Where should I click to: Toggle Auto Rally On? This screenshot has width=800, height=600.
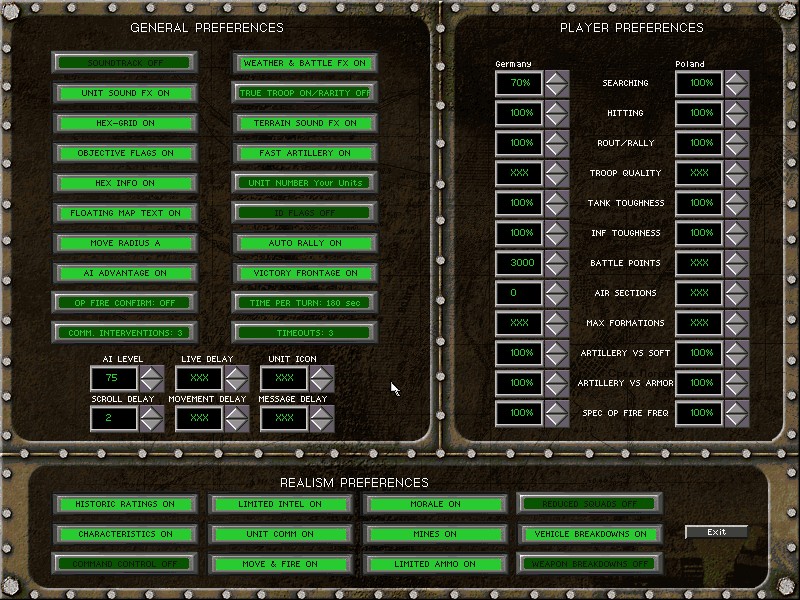(305, 243)
